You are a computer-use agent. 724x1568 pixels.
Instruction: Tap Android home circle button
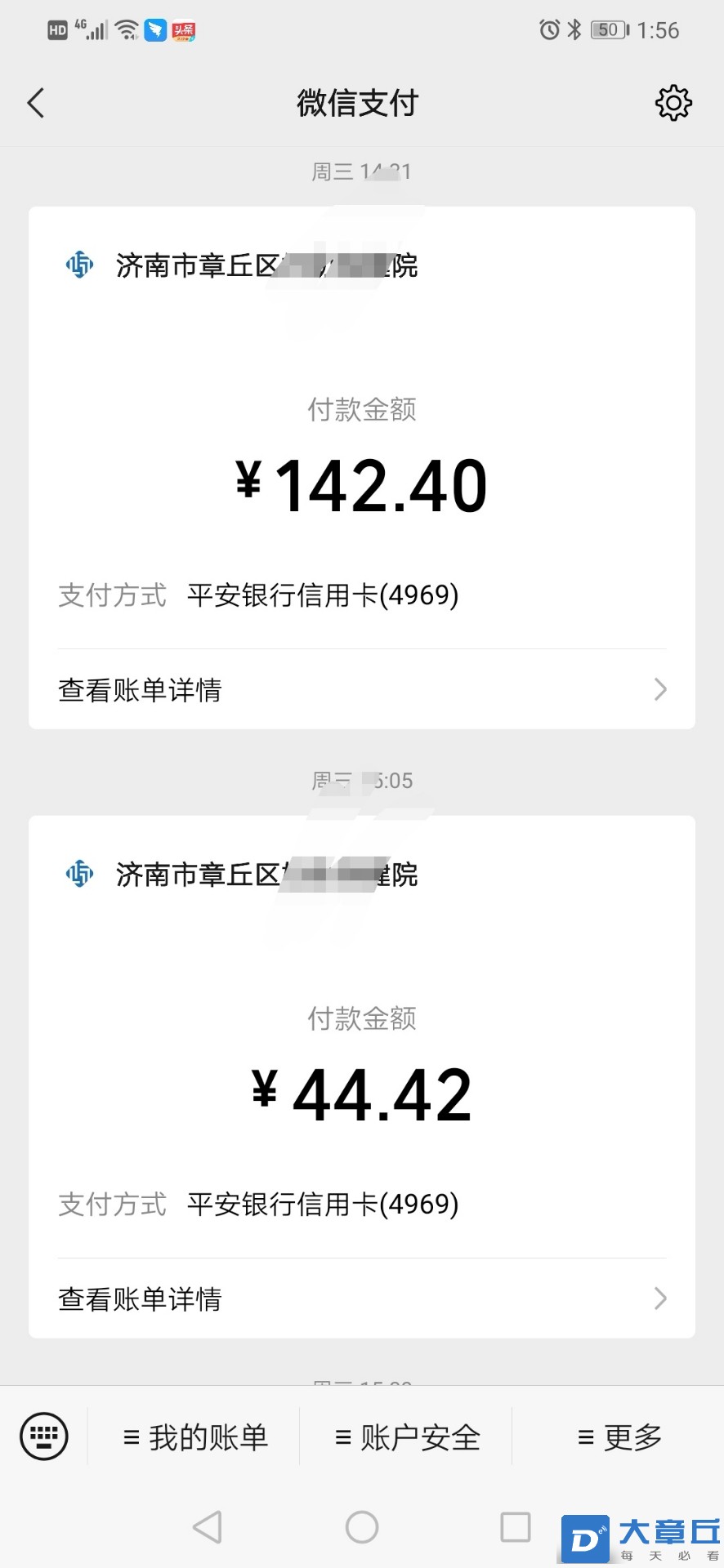pos(362,1526)
